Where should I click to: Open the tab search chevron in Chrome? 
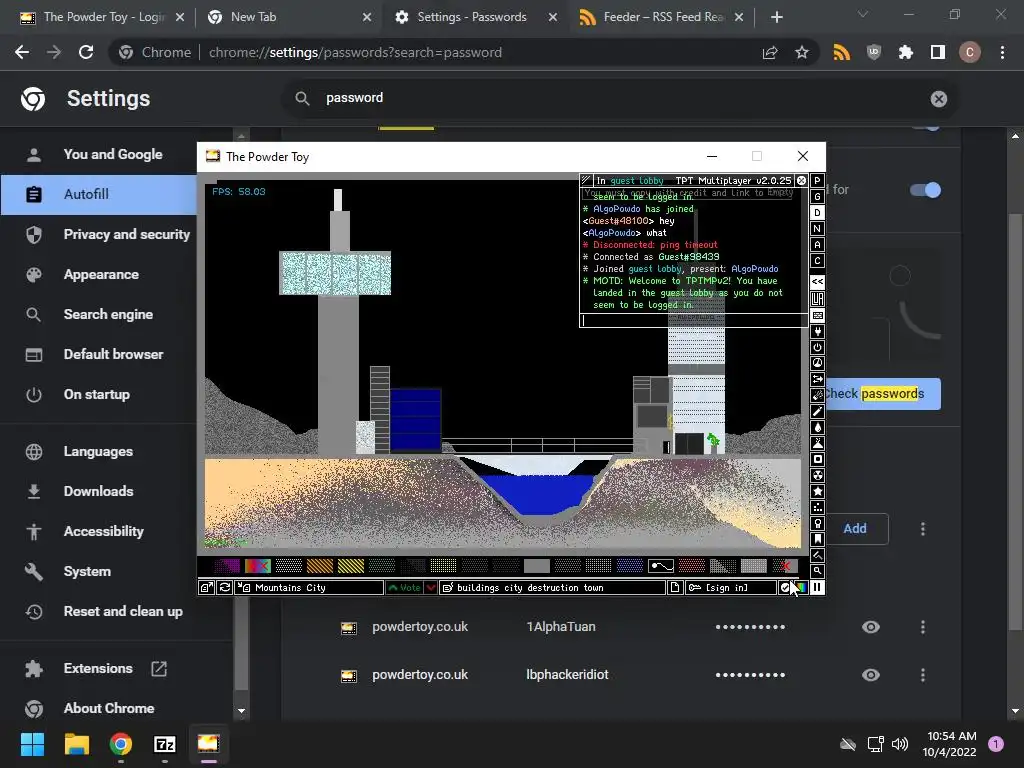pyautogui.click(x=863, y=14)
